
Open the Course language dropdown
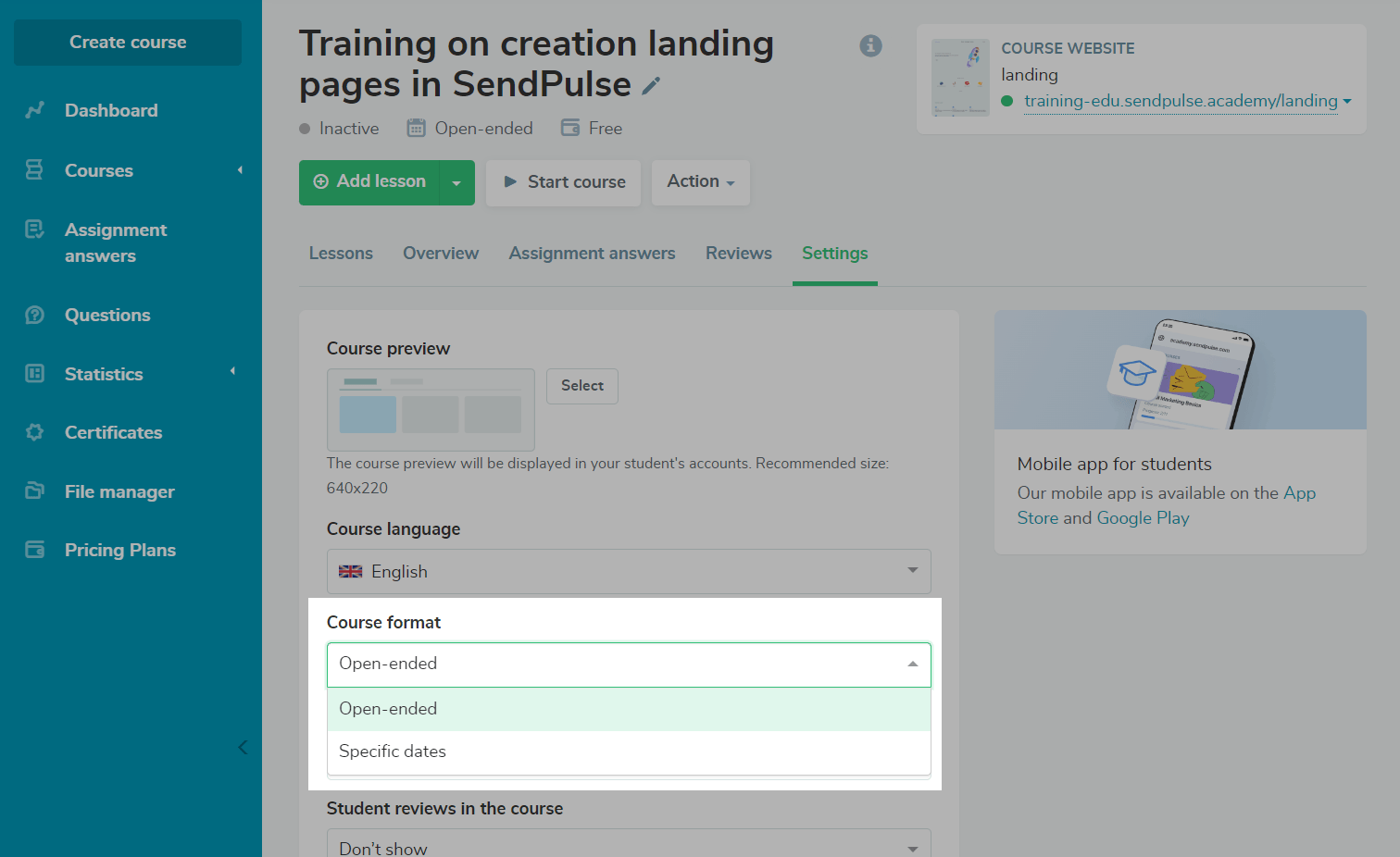pyautogui.click(x=629, y=571)
